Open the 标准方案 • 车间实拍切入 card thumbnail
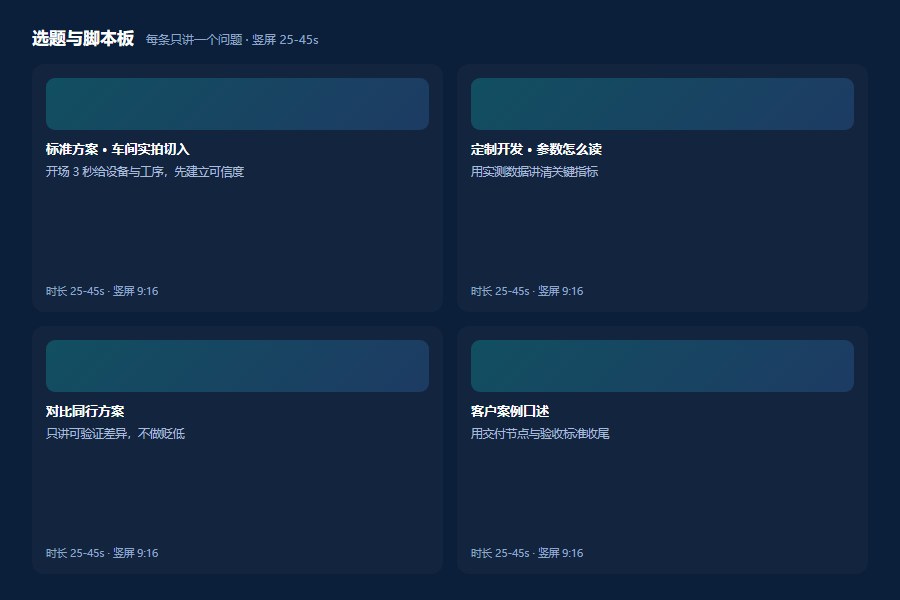900x600 pixels. point(237,104)
